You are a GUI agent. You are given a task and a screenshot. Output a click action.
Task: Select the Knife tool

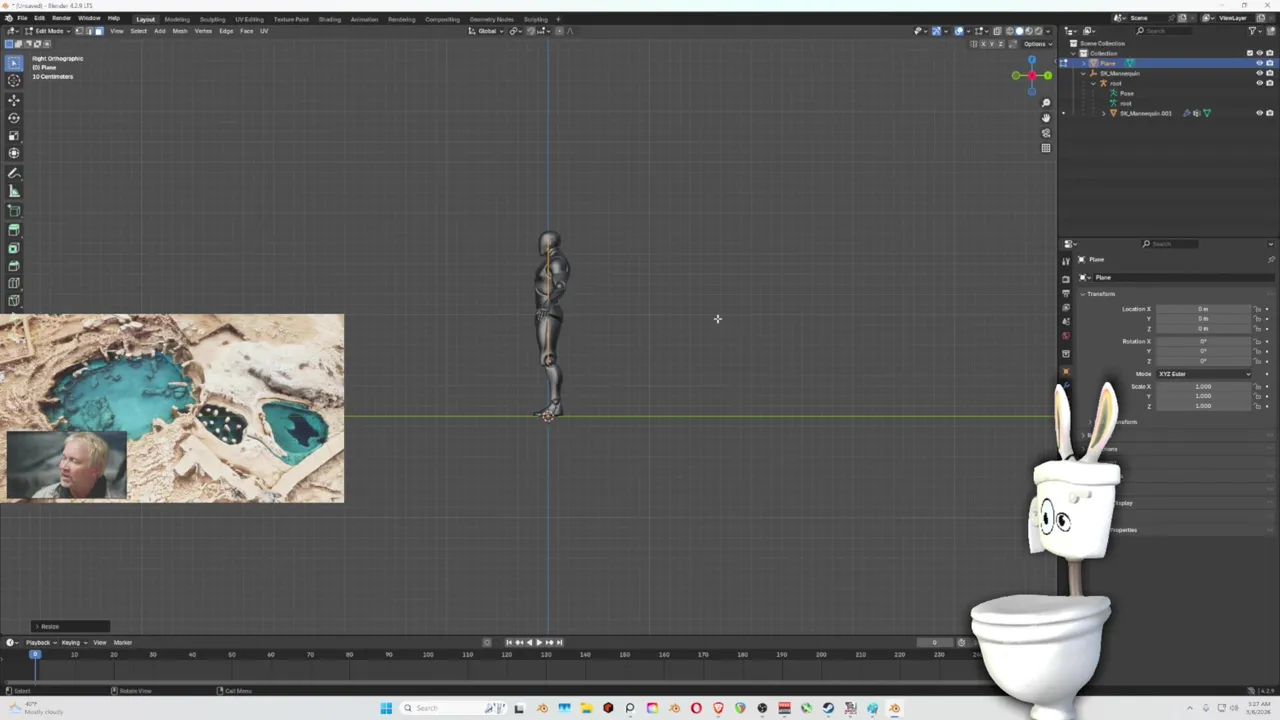14,301
